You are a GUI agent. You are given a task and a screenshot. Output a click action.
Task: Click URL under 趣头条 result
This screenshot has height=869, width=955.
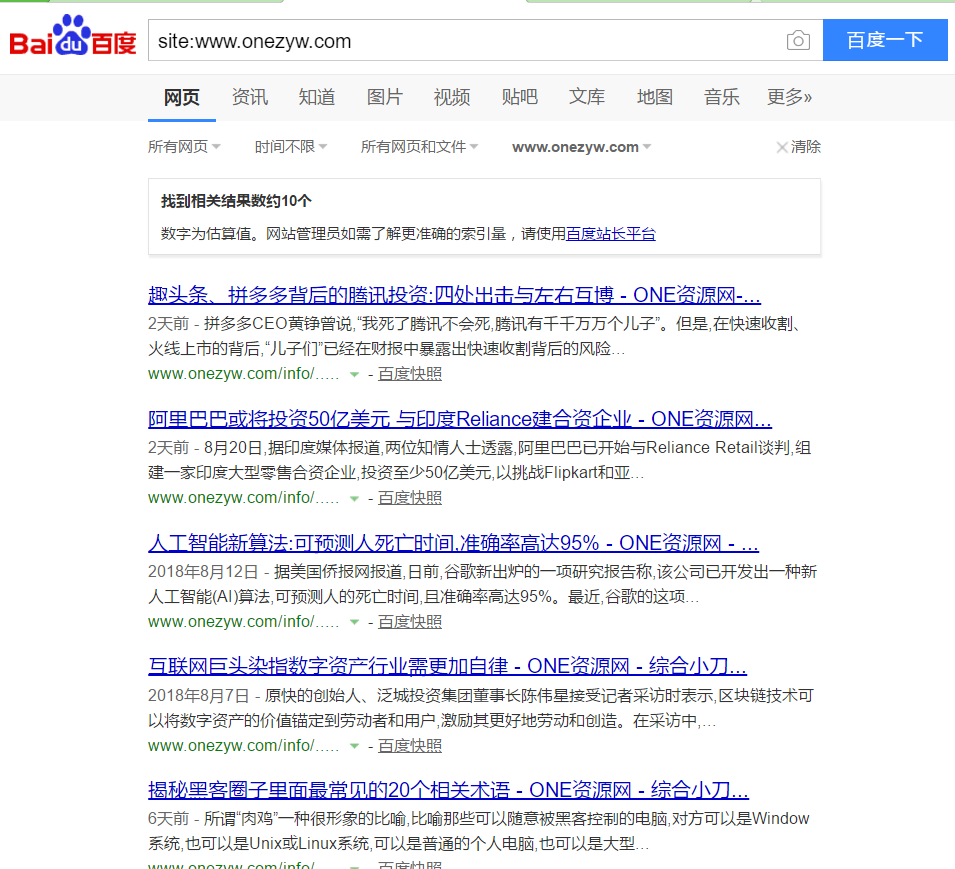point(244,374)
